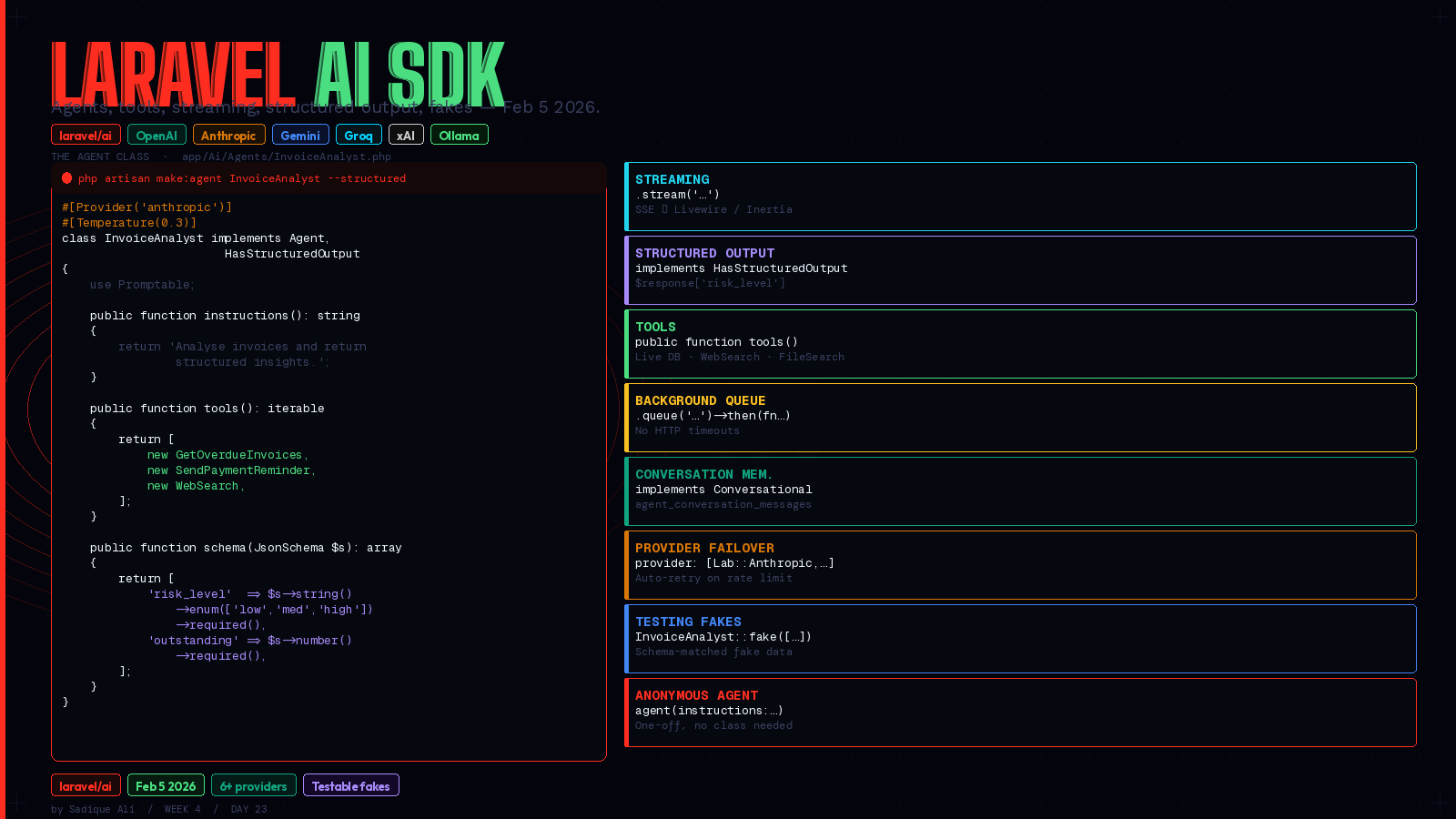The width and height of the screenshot is (1456, 819).
Task: Expand the PROVIDER FAILOVER feature card
Action: click(1020, 564)
